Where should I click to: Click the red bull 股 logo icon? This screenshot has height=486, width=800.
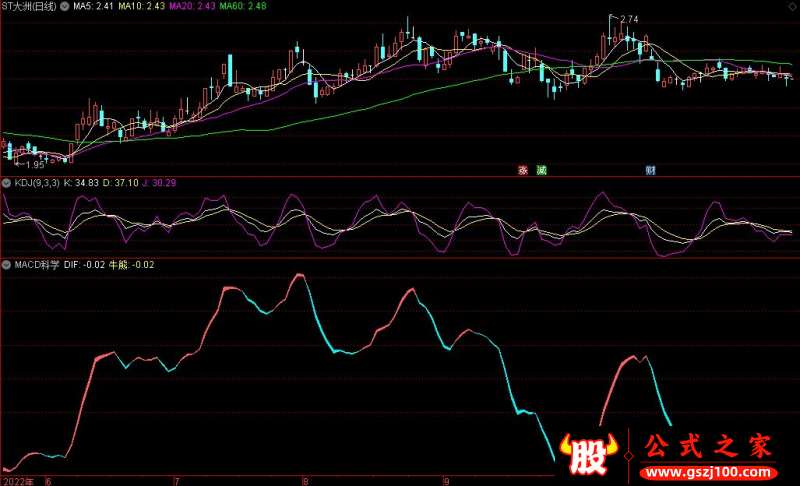[x=589, y=456]
